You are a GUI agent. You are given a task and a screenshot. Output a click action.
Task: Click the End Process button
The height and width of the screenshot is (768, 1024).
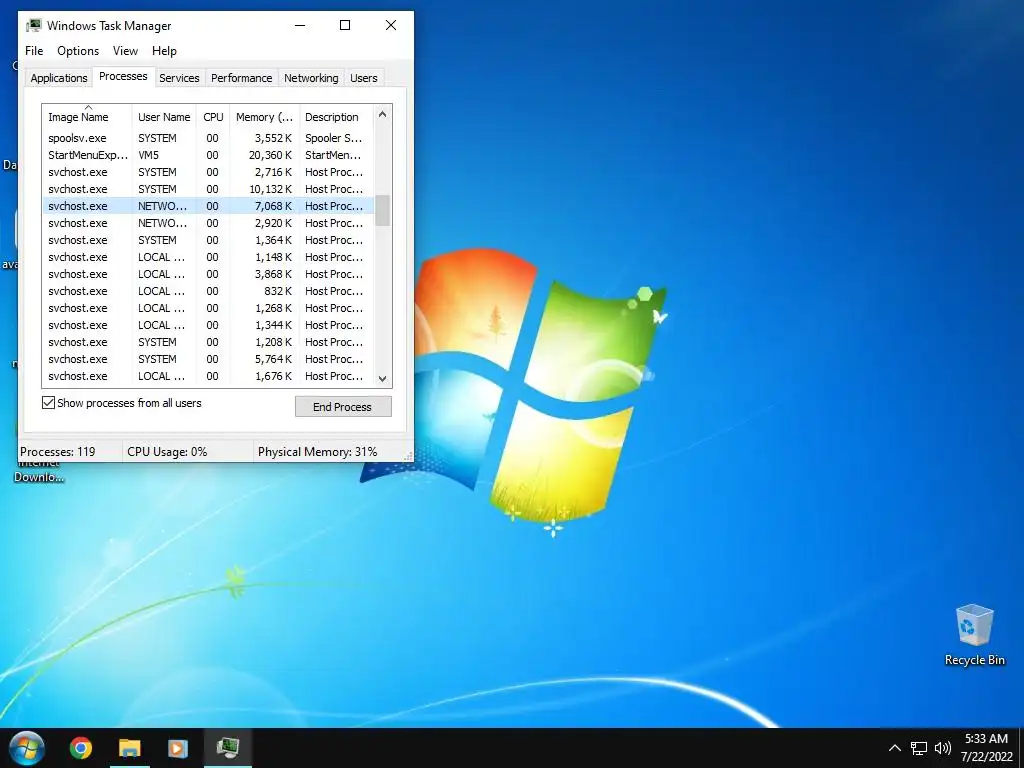(343, 406)
